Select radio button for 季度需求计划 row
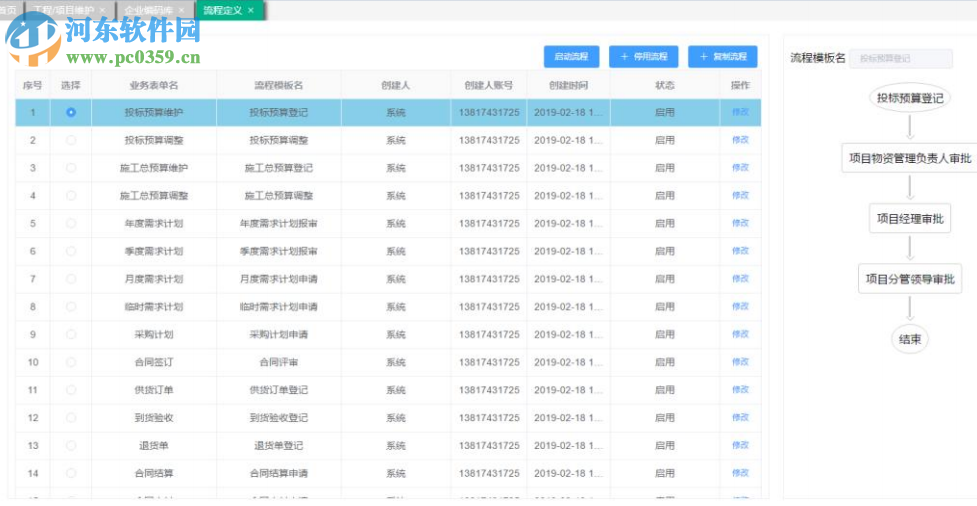The width and height of the screenshot is (977, 506). pyautogui.click(x=71, y=251)
